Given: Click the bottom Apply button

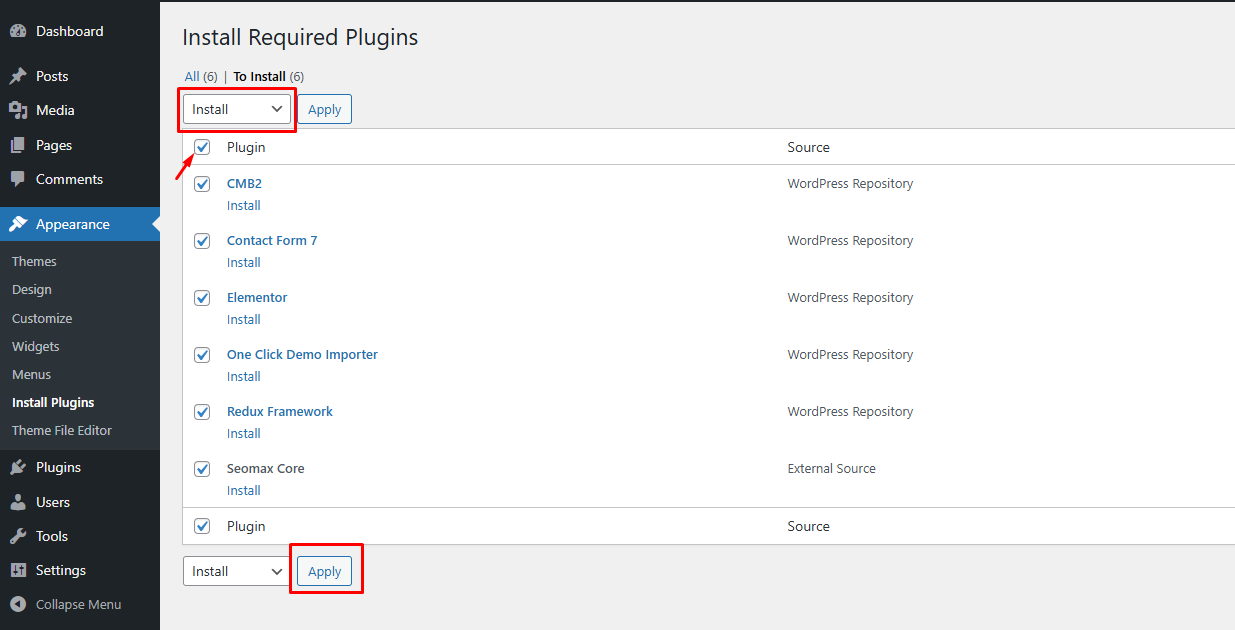Looking at the screenshot, I should coord(324,571).
